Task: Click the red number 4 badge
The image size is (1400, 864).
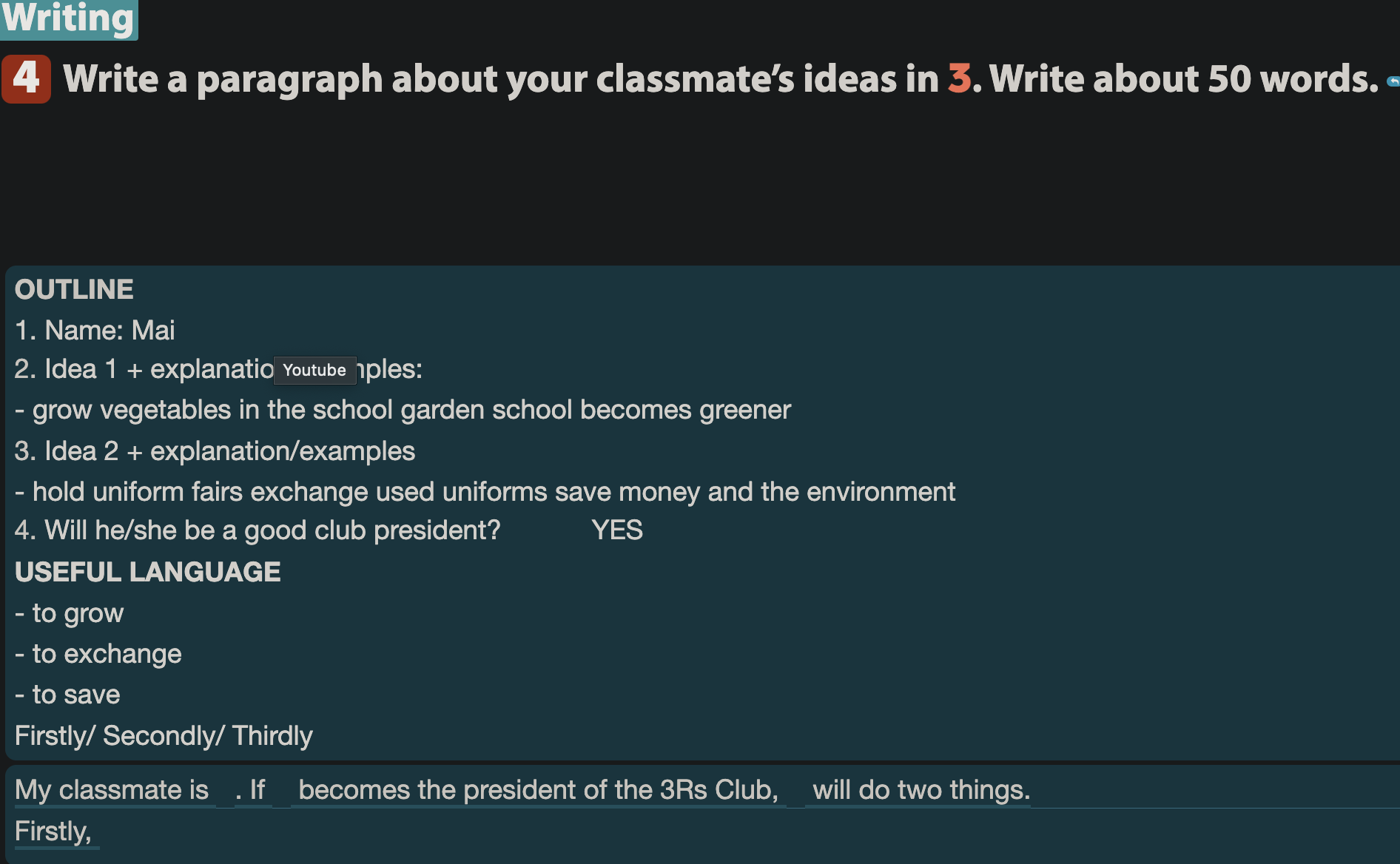Action: point(27,78)
